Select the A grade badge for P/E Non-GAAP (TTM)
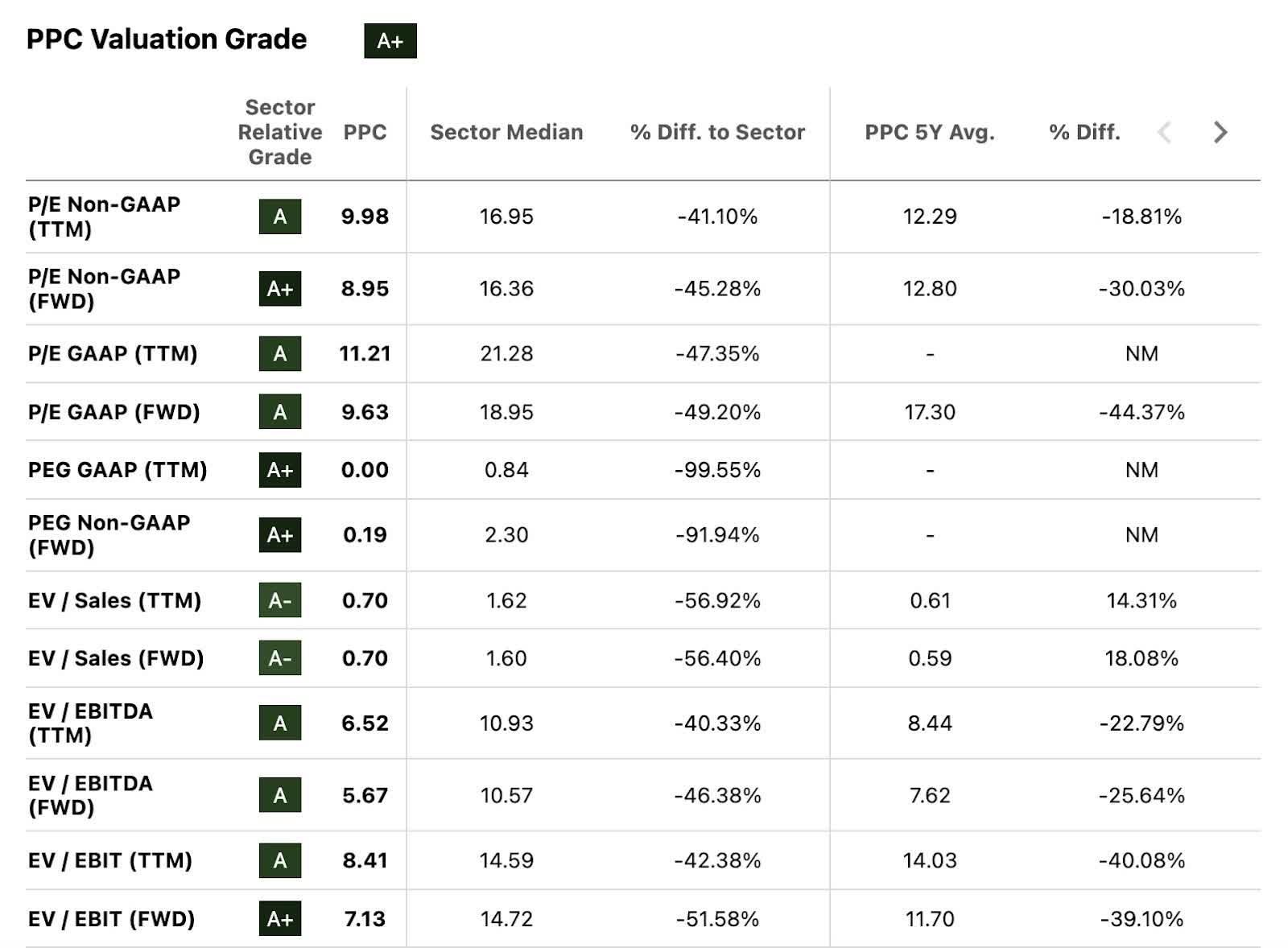 pyautogui.click(x=280, y=217)
